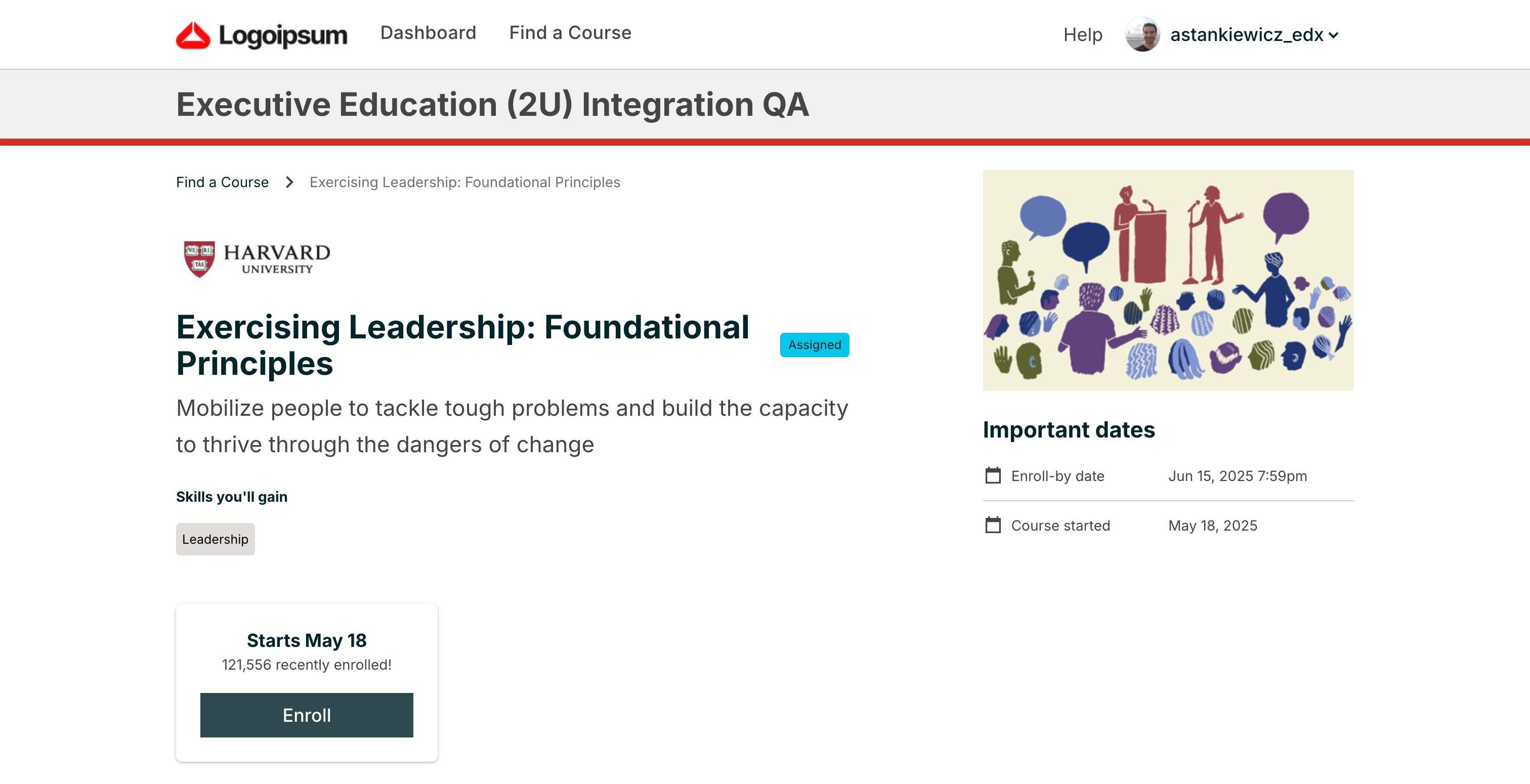Open the course illustration image
Screen dimensions: 1530x784
coord(1168,280)
